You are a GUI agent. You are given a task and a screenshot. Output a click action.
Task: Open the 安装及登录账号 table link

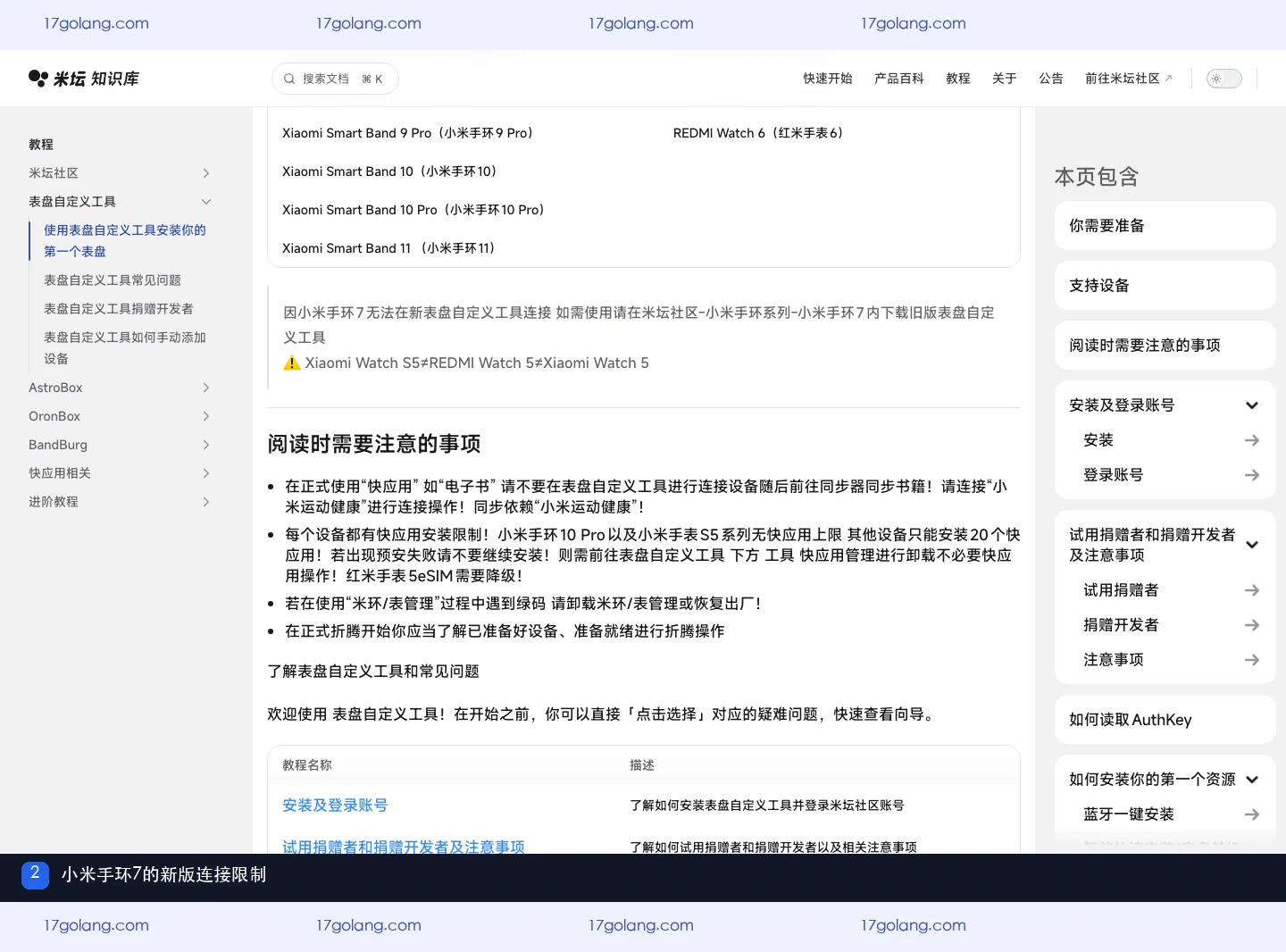(335, 806)
